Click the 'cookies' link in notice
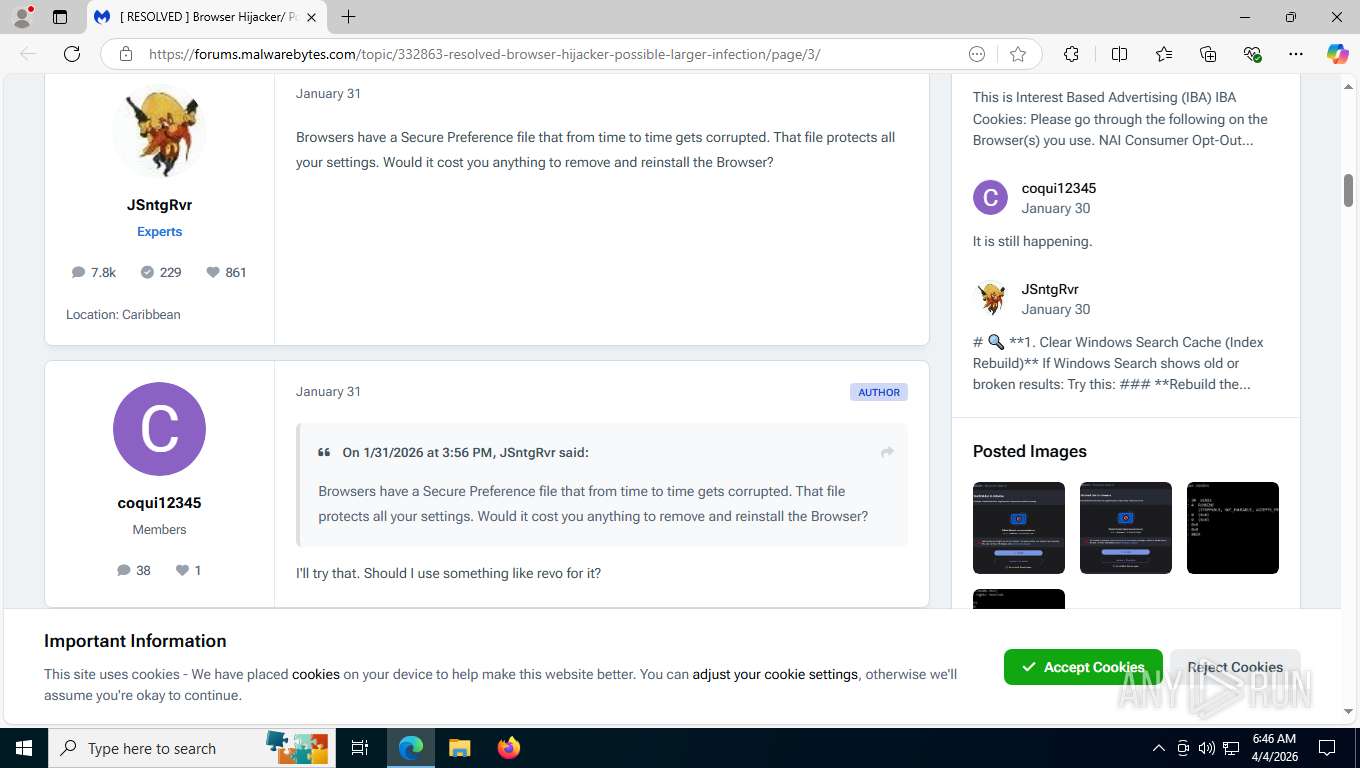 click(316, 674)
